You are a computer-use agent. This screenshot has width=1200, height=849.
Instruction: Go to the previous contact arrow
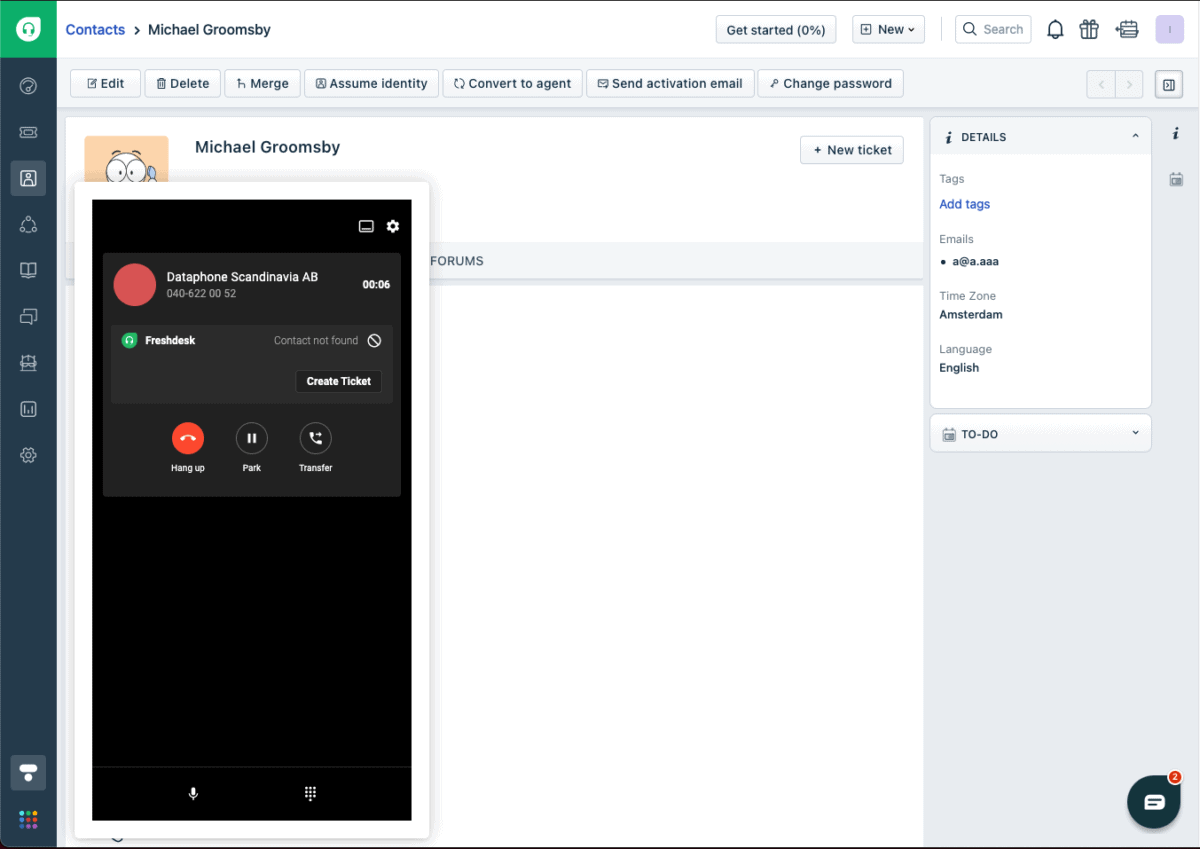(1101, 85)
